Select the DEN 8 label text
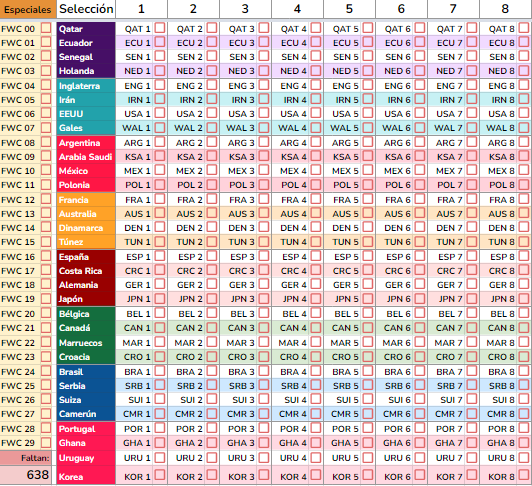532x486 pixels. [x=501, y=228]
